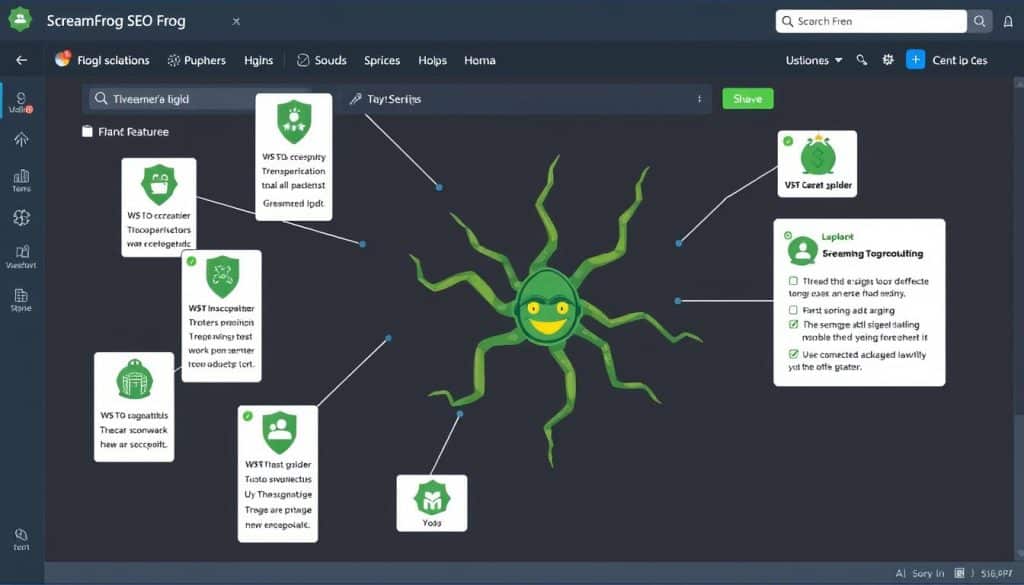
Task: Click the blue plus button
Action: point(916,60)
